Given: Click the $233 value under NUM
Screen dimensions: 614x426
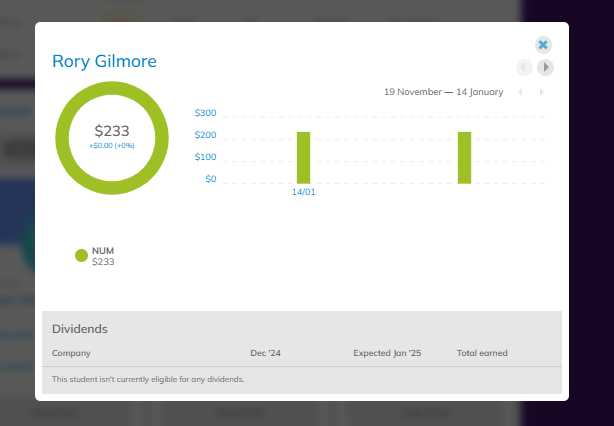Looking at the screenshot, I should (103, 262).
